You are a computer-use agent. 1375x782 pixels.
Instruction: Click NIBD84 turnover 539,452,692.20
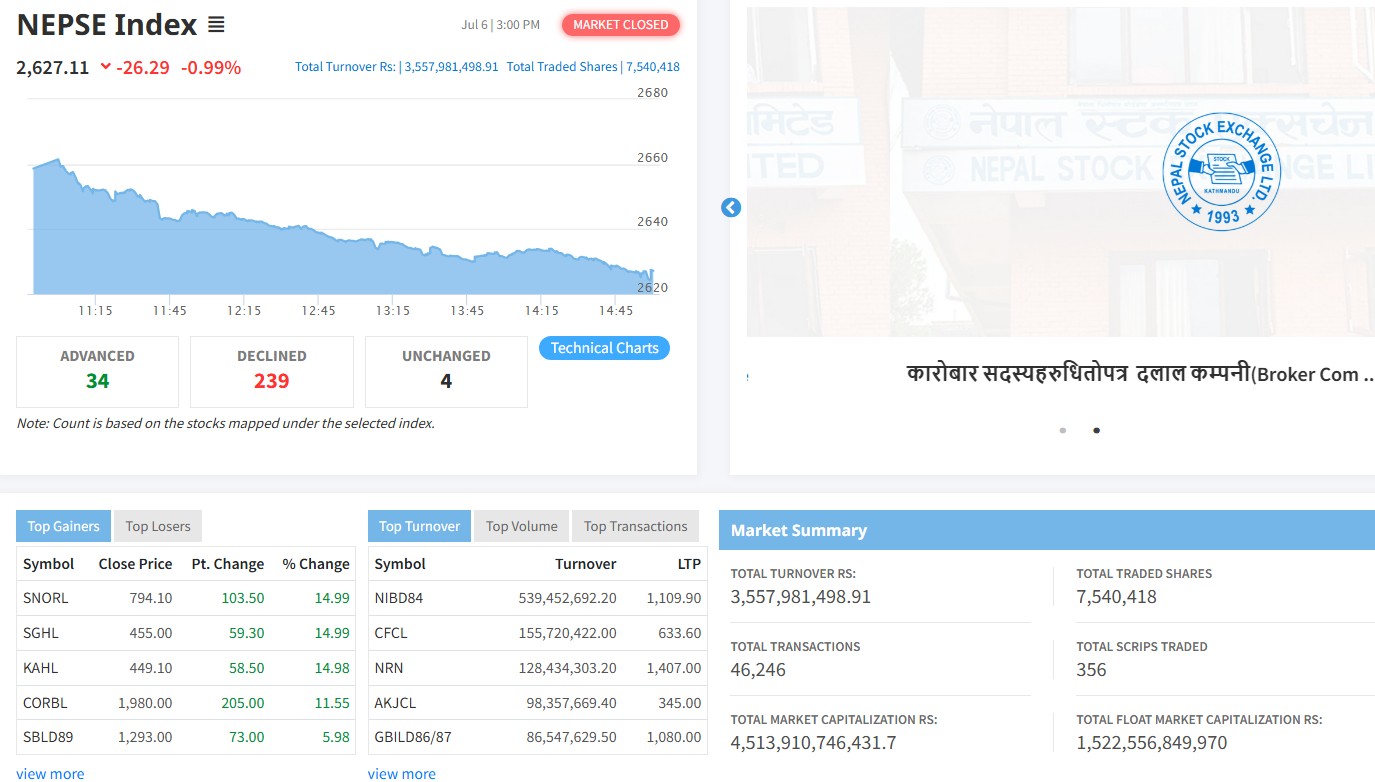click(566, 598)
